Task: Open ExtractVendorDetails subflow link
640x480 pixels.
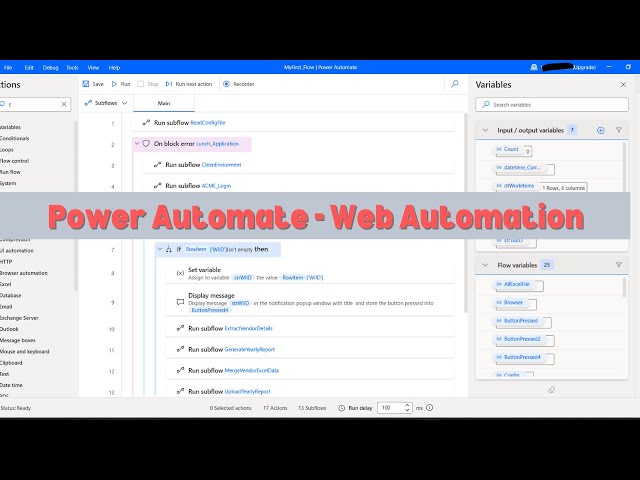Action: 249,328
